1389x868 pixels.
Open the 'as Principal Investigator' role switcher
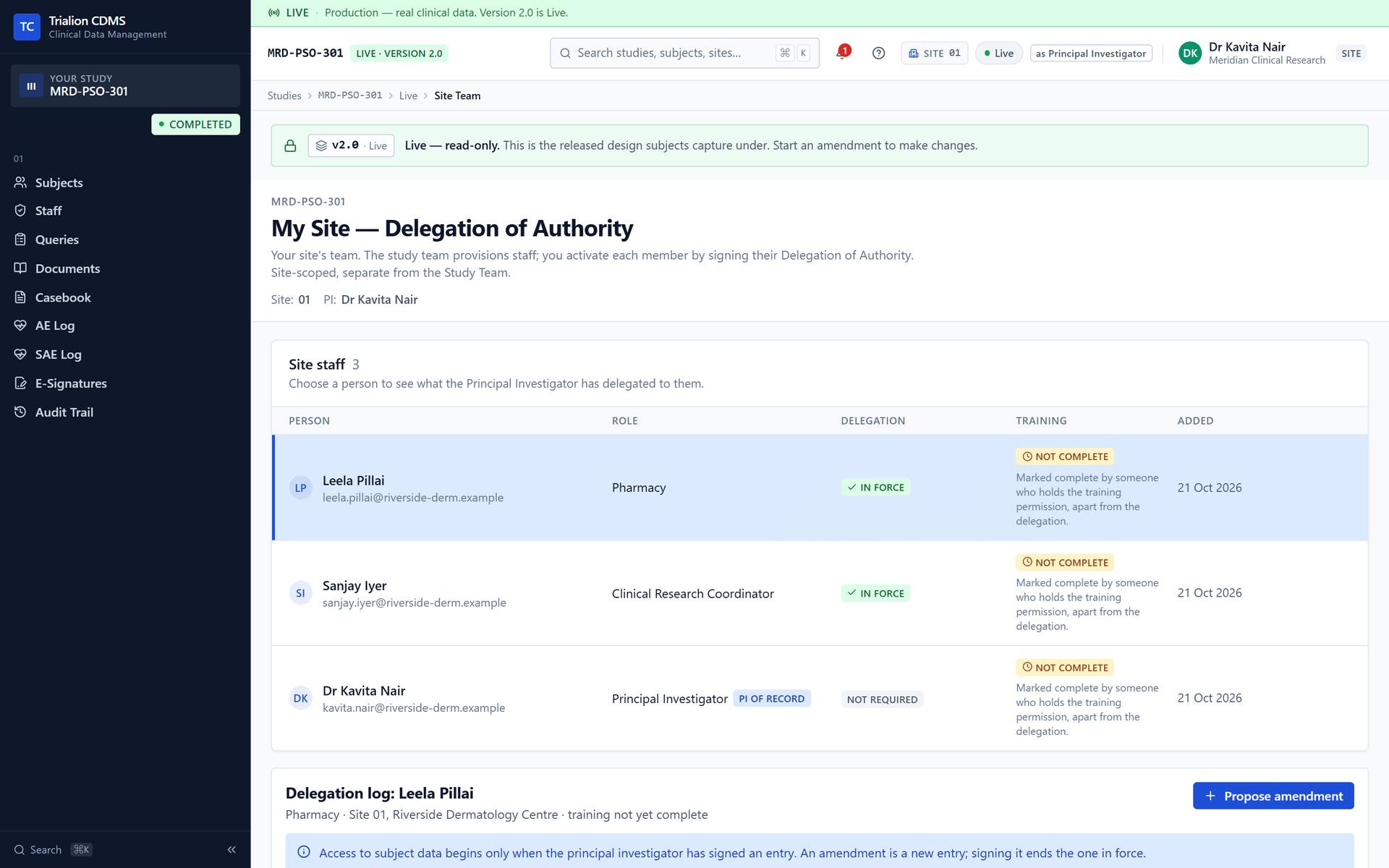pyautogui.click(x=1091, y=54)
